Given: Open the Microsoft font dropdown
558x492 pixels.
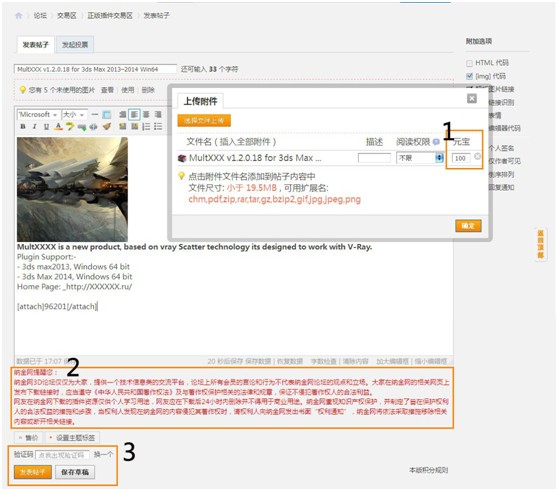Looking at the screenshot, I should click(38, 115).
